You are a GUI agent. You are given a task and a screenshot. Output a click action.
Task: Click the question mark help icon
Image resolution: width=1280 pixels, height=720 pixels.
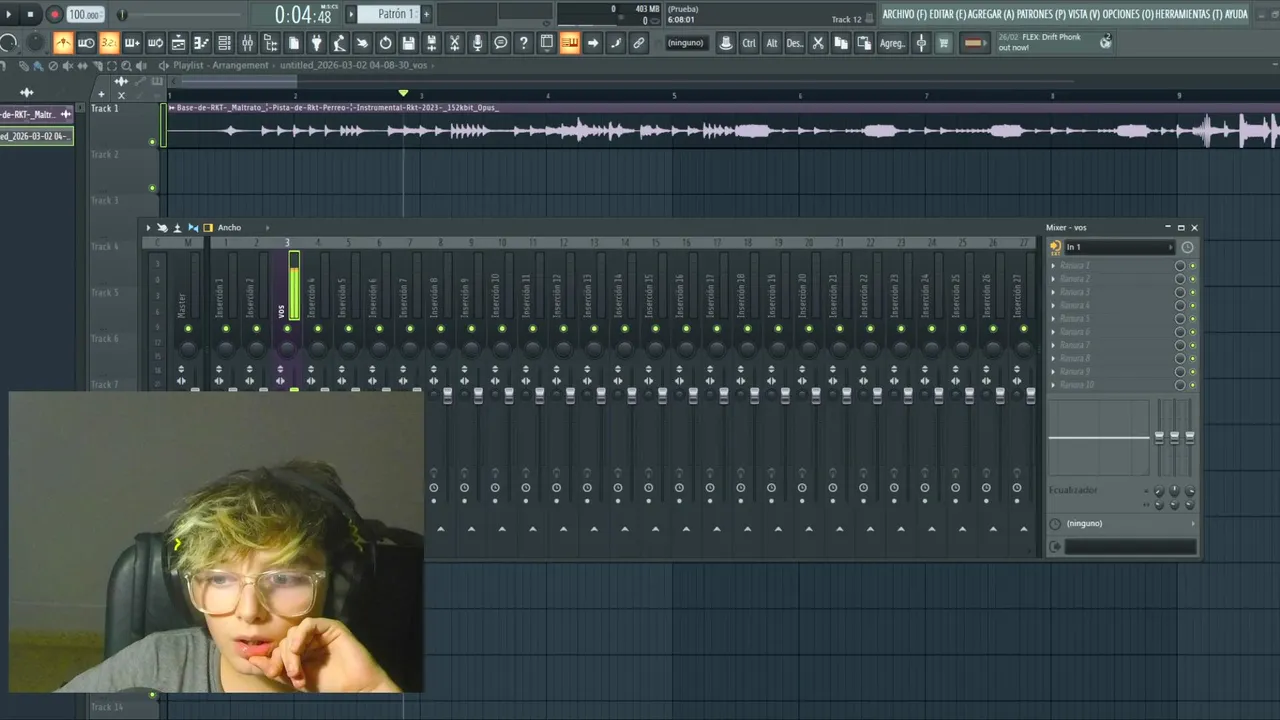click(x=523, y=43)
